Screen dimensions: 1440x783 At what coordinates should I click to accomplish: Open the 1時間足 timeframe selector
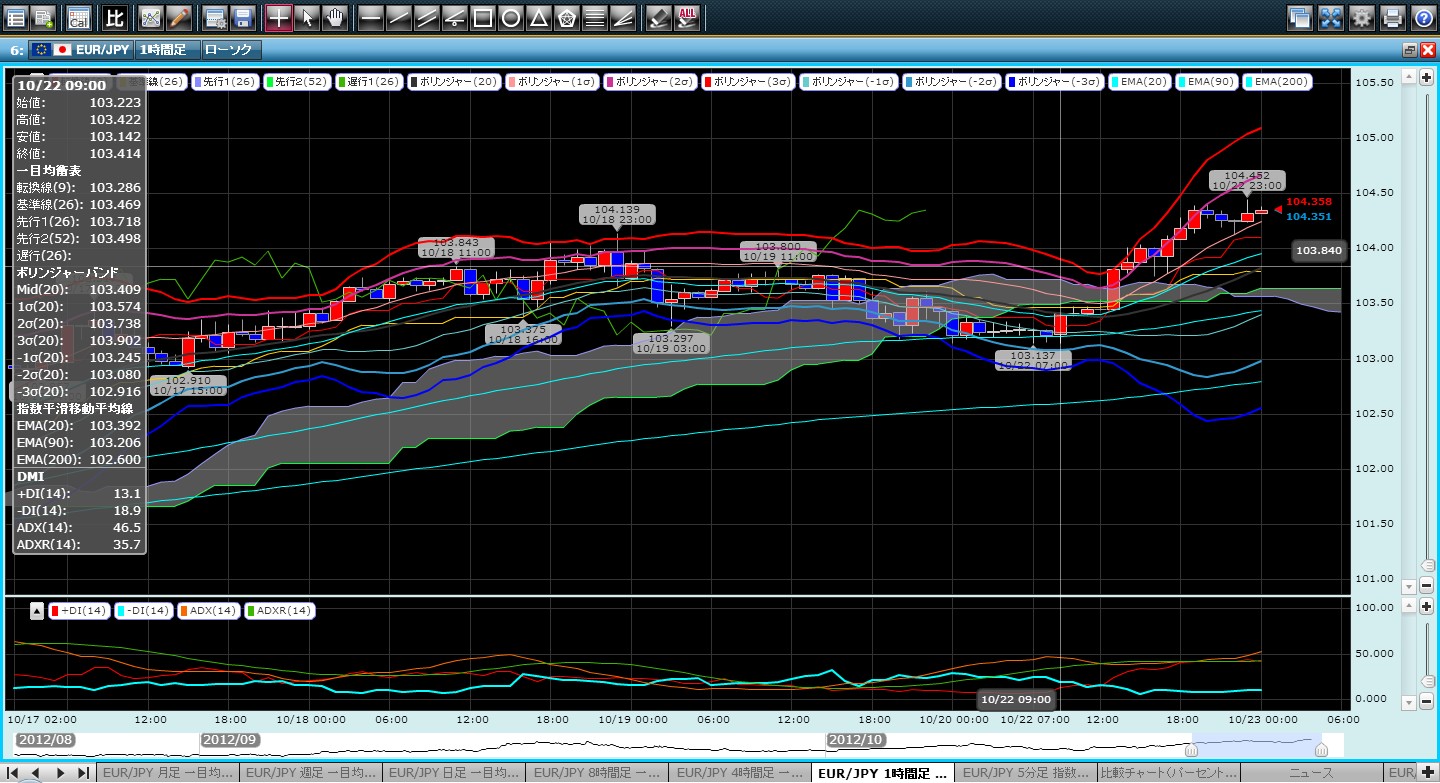pos(165,49)
